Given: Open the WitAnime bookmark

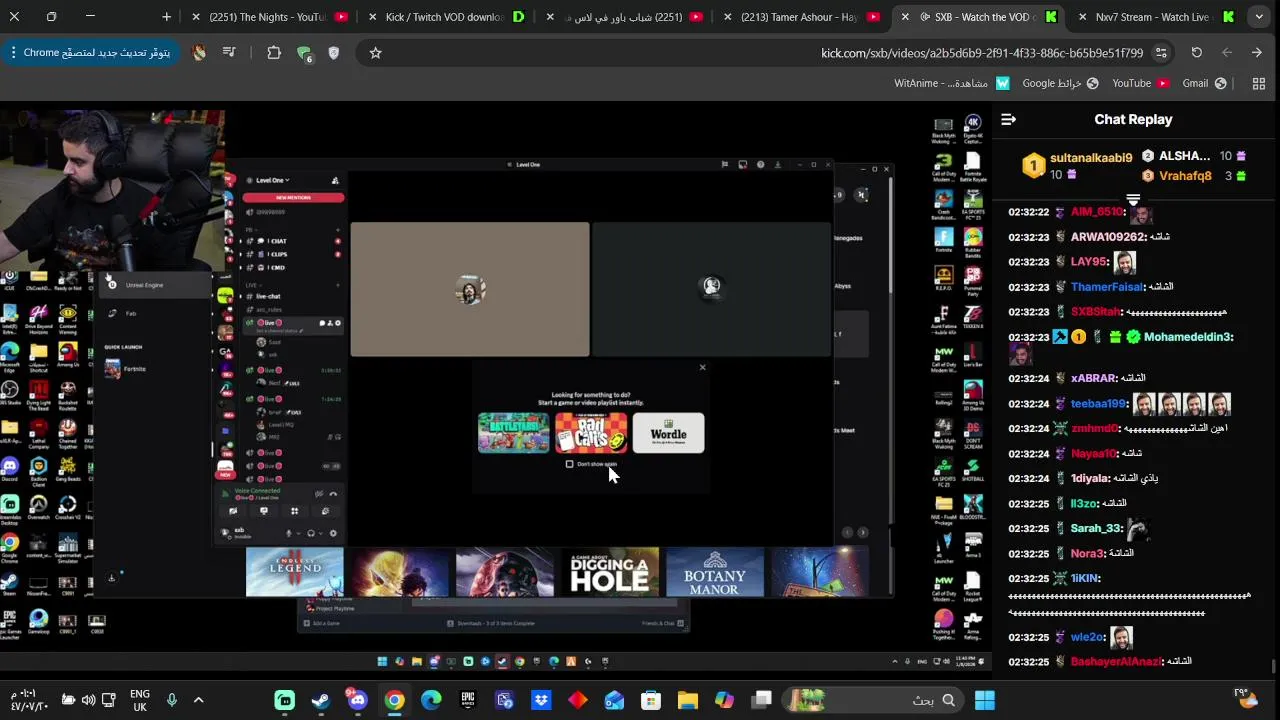Looking at the screenshot, I should (x=952, y=83).
